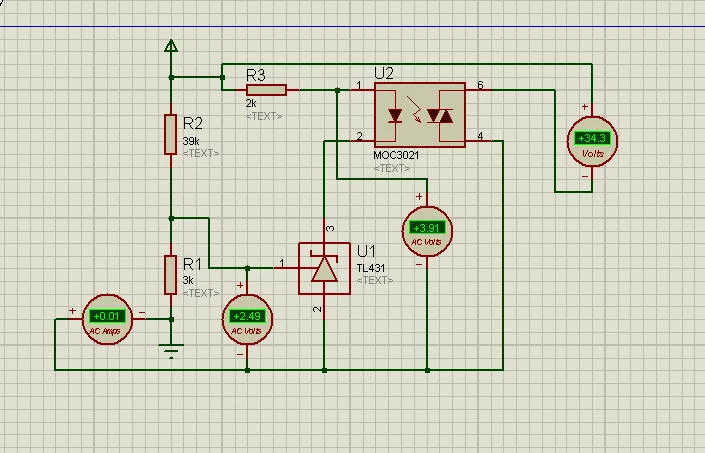The height and width of the screenshot is (453, 705).
Task: Select the DC voltmeter reading +34.3
Action: tap(592, 143)
